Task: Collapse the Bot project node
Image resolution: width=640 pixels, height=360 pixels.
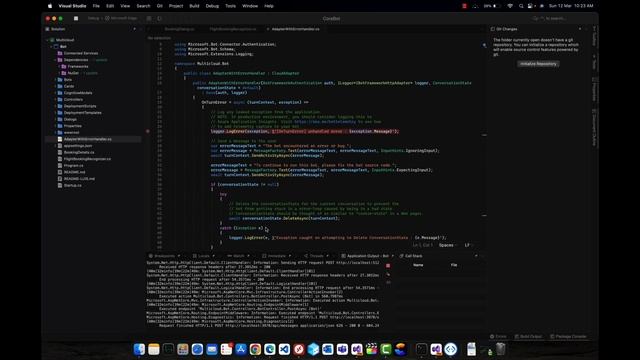Action: pyautogui.click(x=52, y=47)
